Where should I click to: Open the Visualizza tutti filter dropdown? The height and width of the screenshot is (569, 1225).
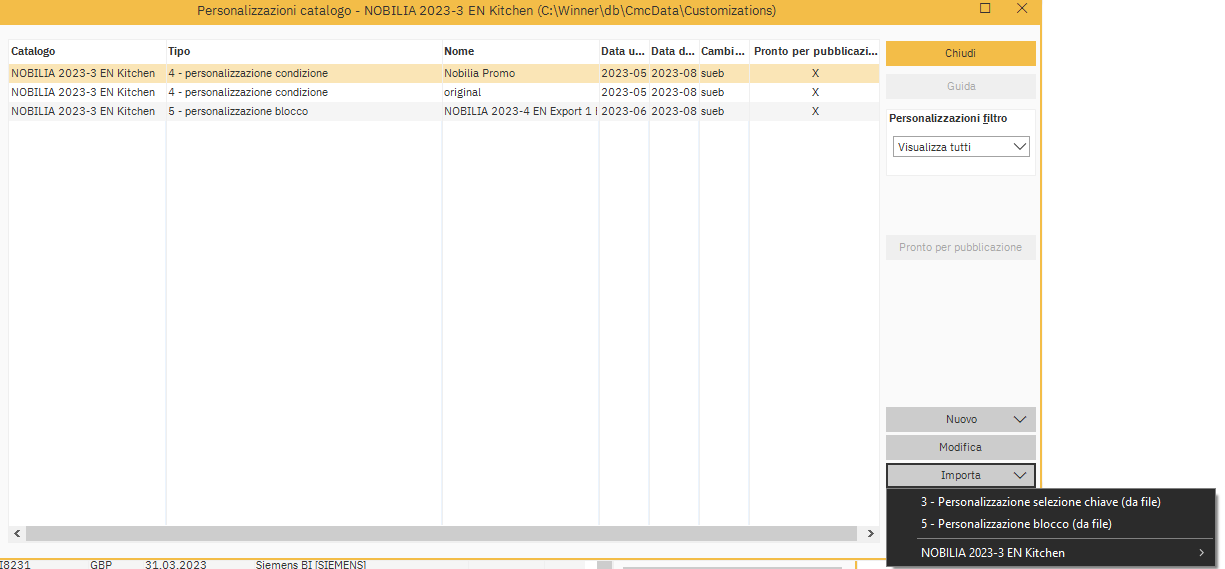coord(960,147)
